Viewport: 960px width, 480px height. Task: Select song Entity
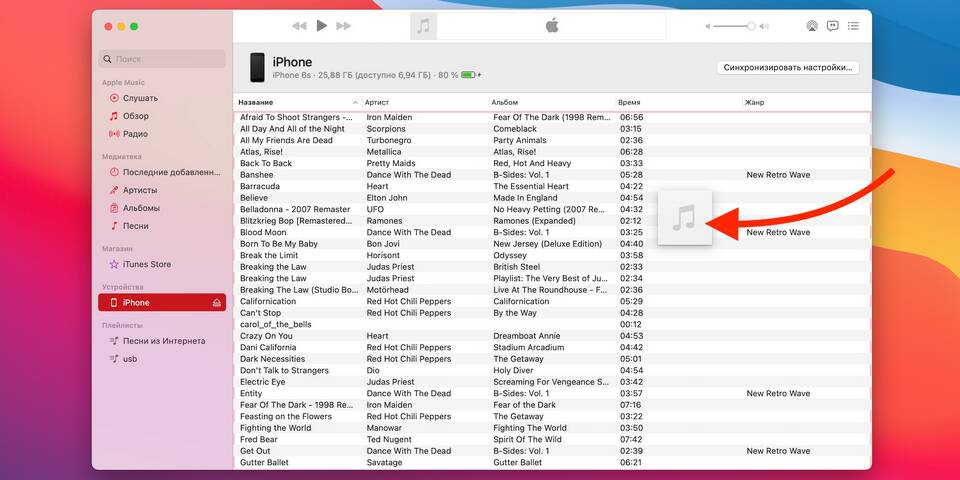pyautogui.click(x=250, y=394)
